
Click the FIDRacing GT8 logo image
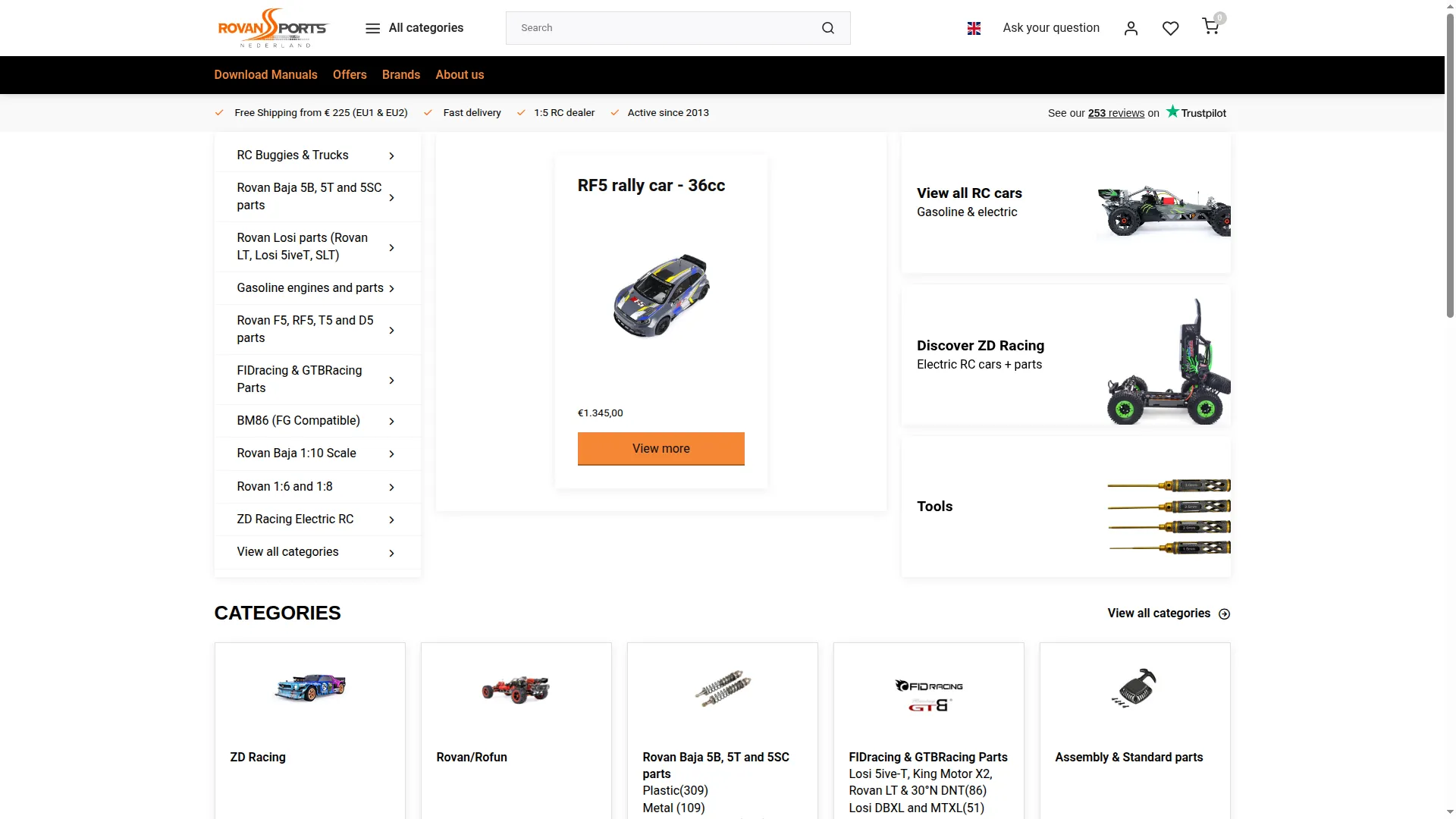pos(929,695)
